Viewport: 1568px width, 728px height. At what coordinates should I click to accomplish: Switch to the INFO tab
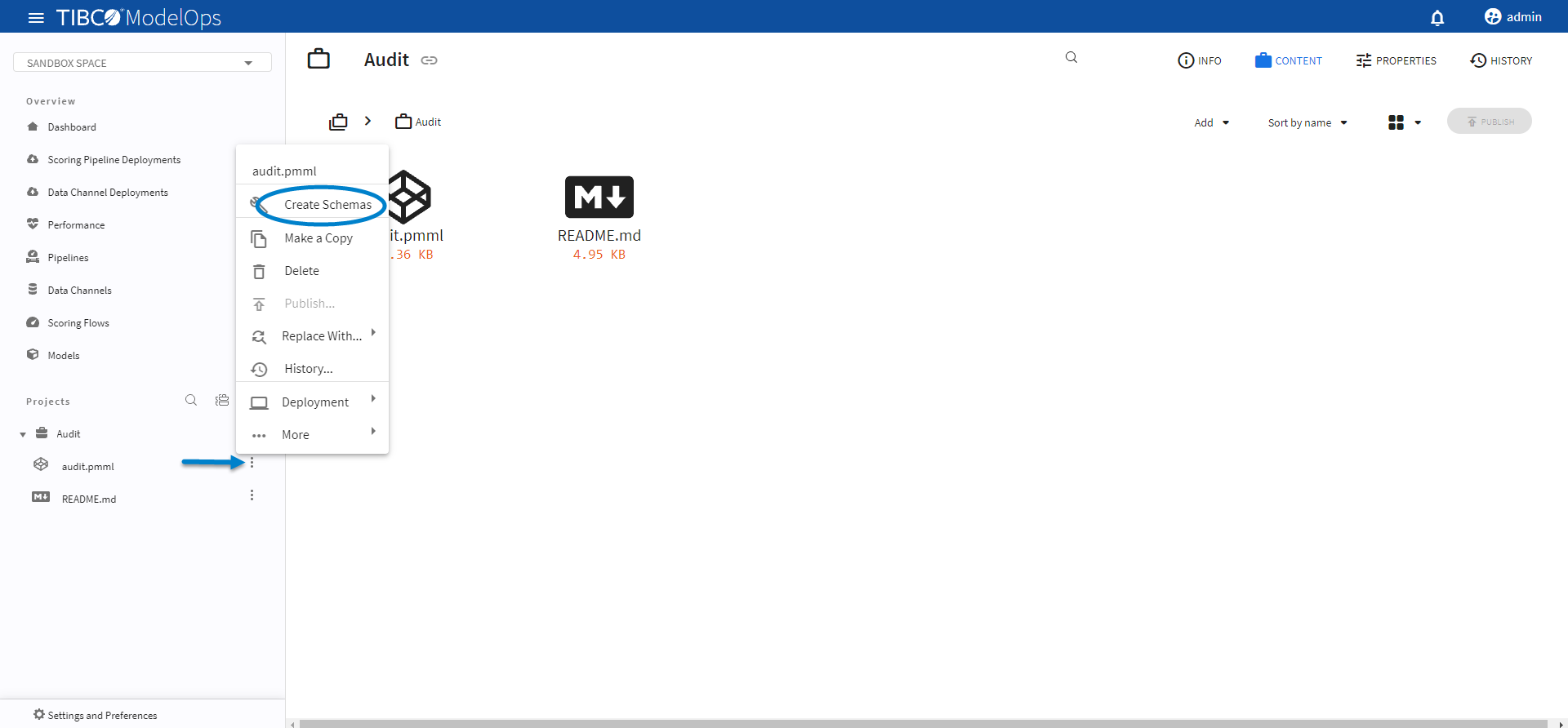(1200, 60)
